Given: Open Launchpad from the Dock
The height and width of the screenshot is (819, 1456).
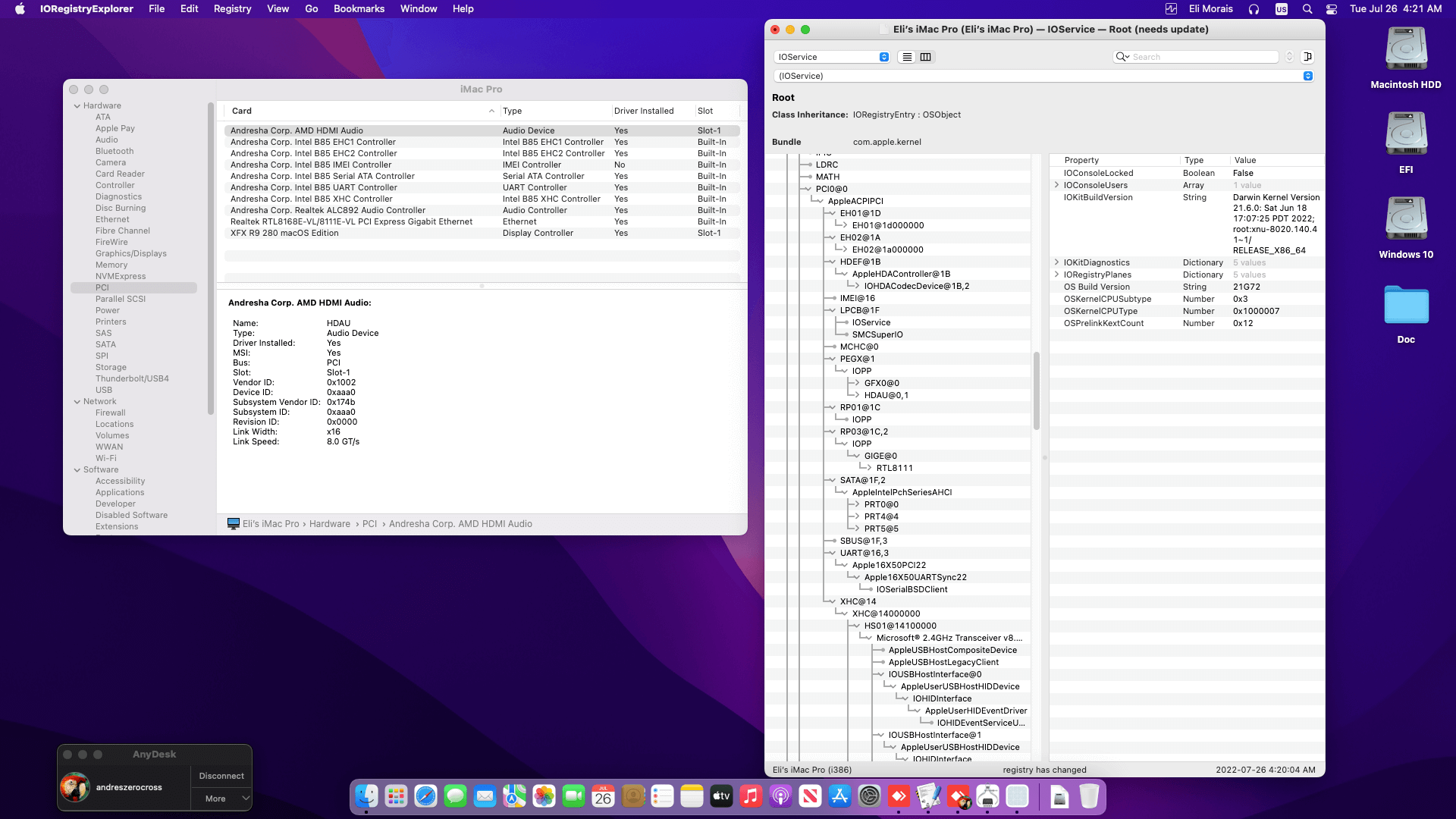Looking at the screenshot, I should point(394,797).
